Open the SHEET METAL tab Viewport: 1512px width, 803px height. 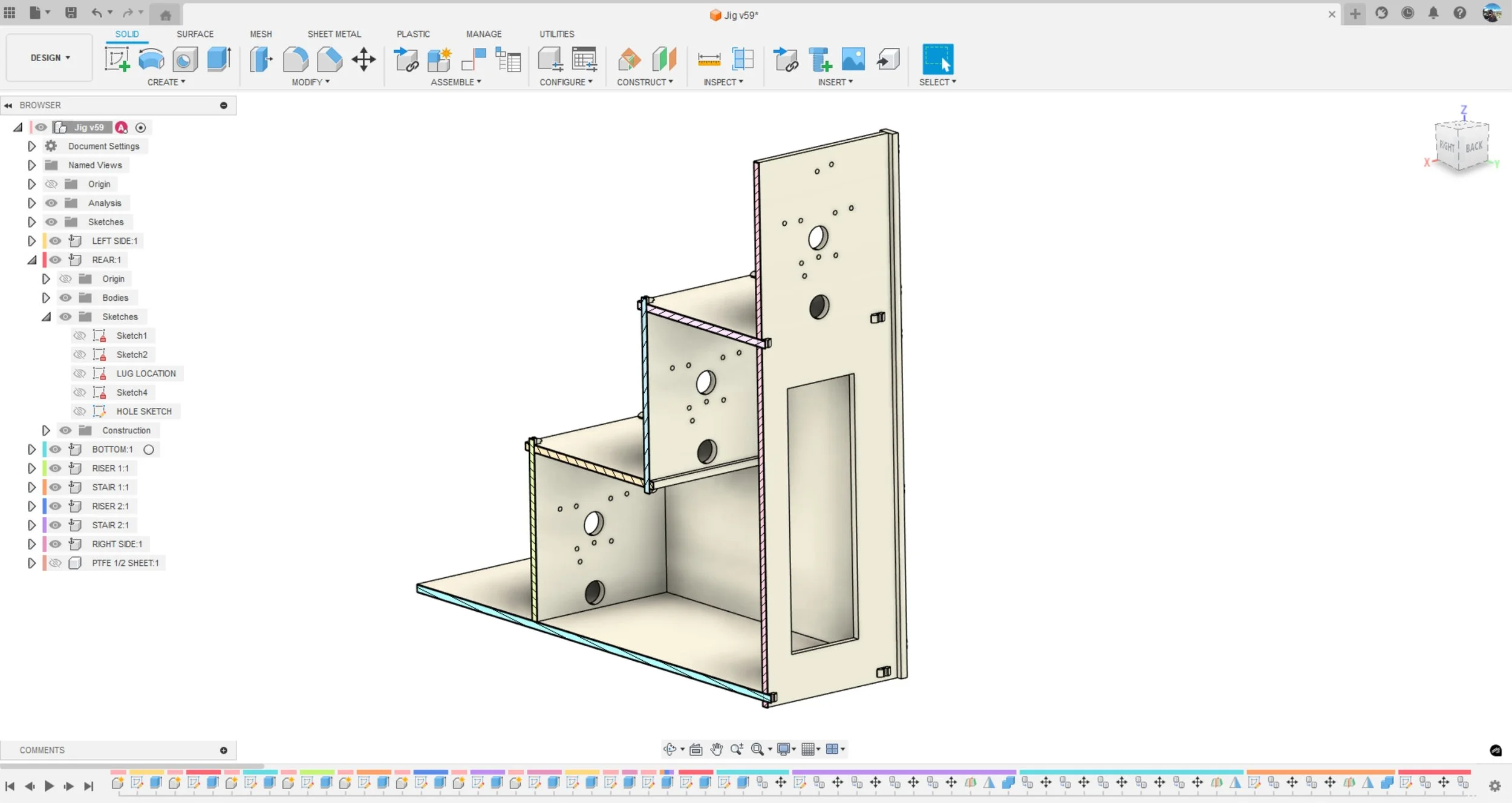334,34
